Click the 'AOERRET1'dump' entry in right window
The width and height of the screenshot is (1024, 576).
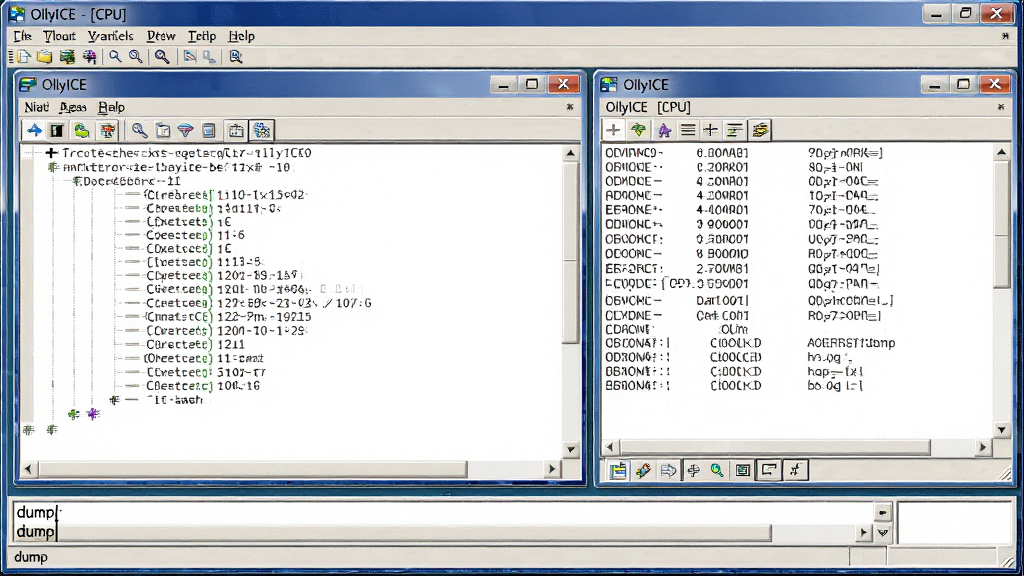click(x=851, y=343)
